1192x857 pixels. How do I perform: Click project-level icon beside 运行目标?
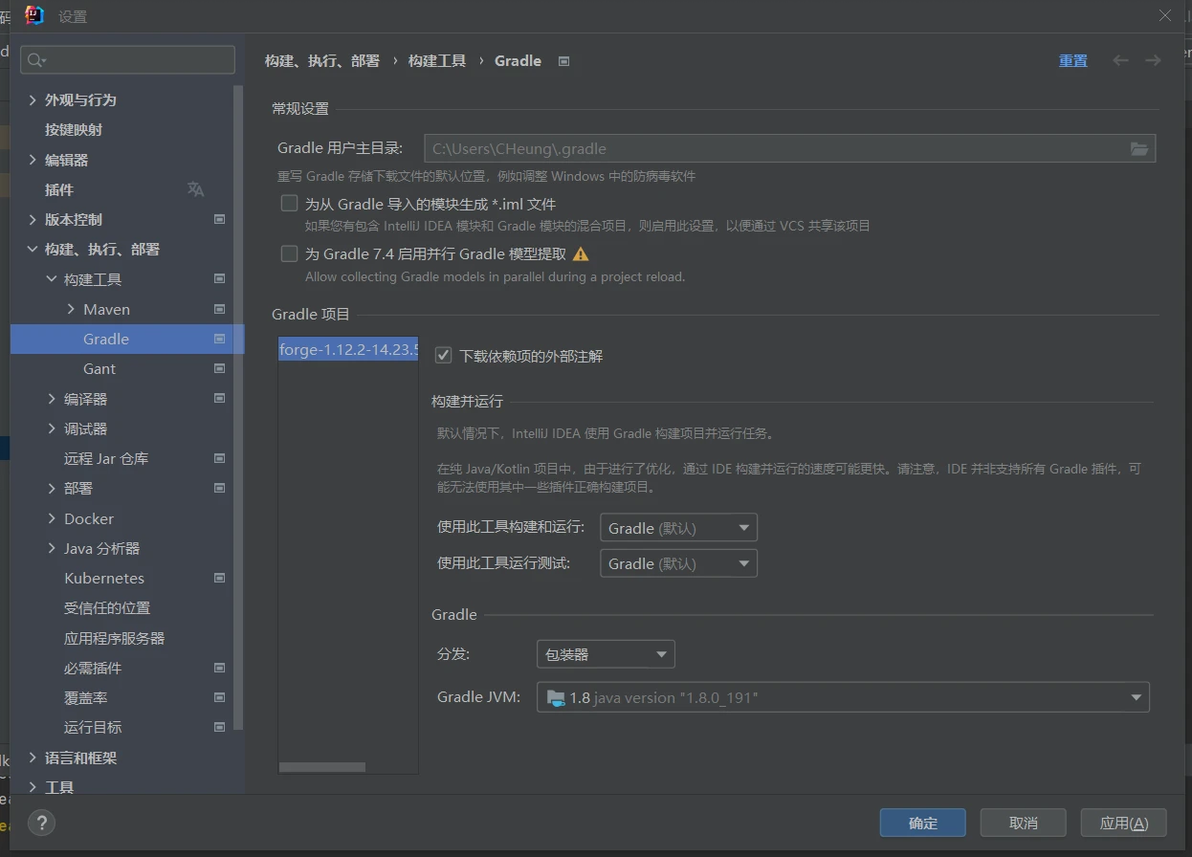pos(220,727)
